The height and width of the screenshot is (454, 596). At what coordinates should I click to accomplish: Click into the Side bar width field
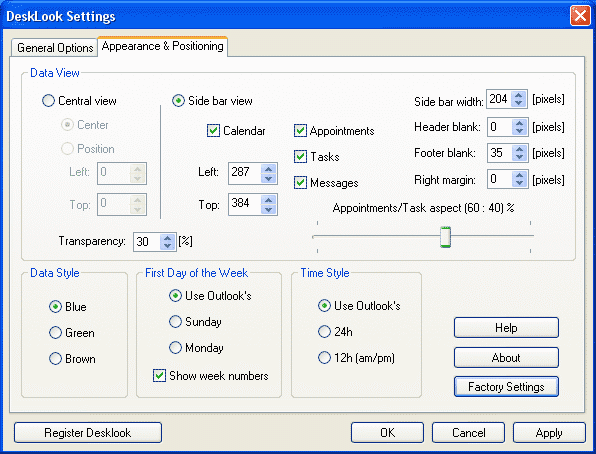pyautogui.click(x=499, y=99)
